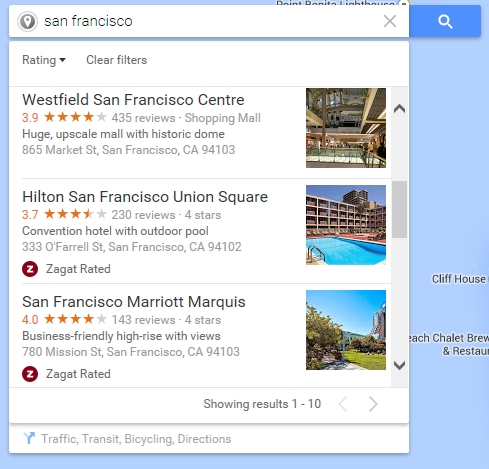Go to next page of results
Screen dimensions: 489x469
click(373, 404)
